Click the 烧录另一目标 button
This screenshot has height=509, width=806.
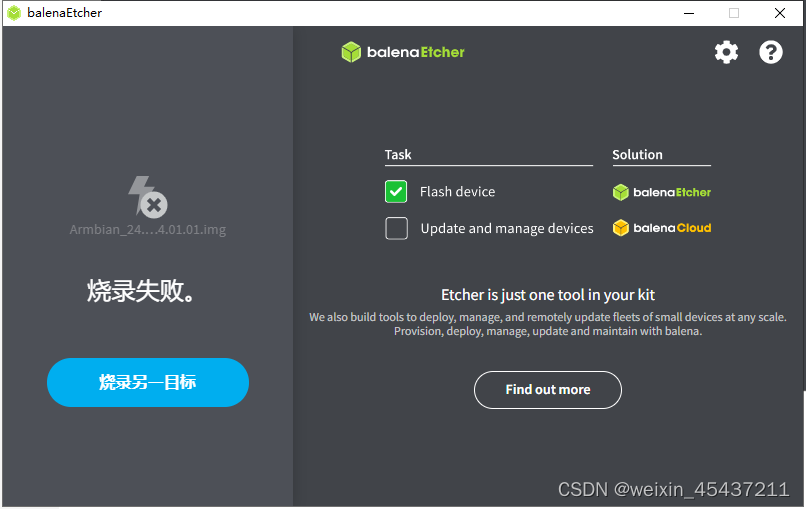(148, 383)
